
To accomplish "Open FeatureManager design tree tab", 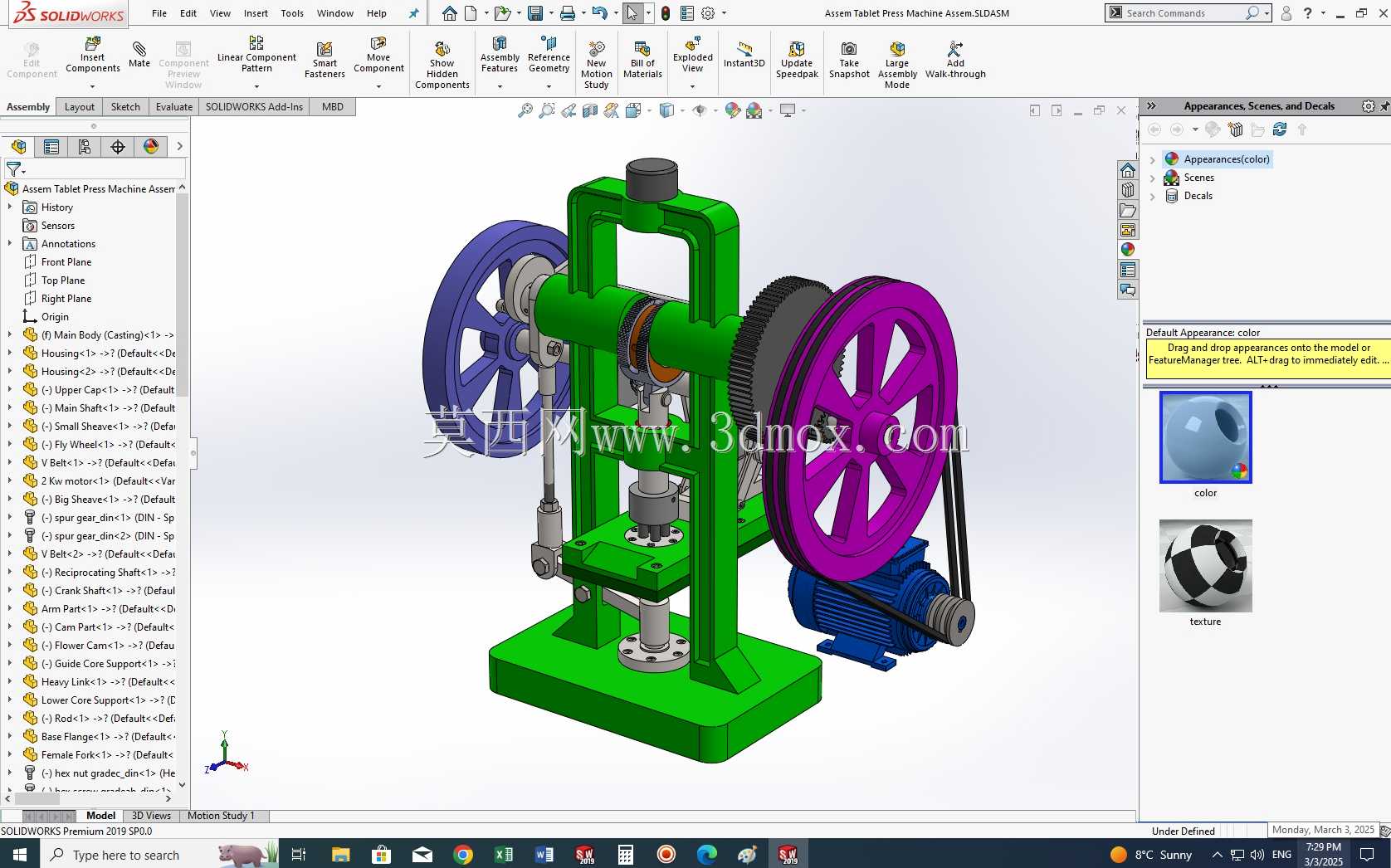I will [18, 147].
